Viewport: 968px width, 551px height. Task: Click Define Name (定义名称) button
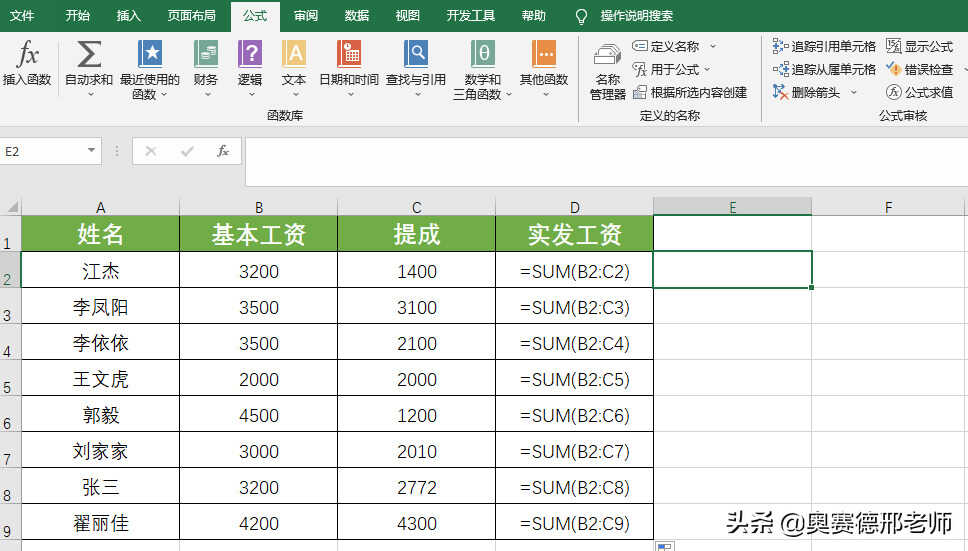click(x=666, y=46)
